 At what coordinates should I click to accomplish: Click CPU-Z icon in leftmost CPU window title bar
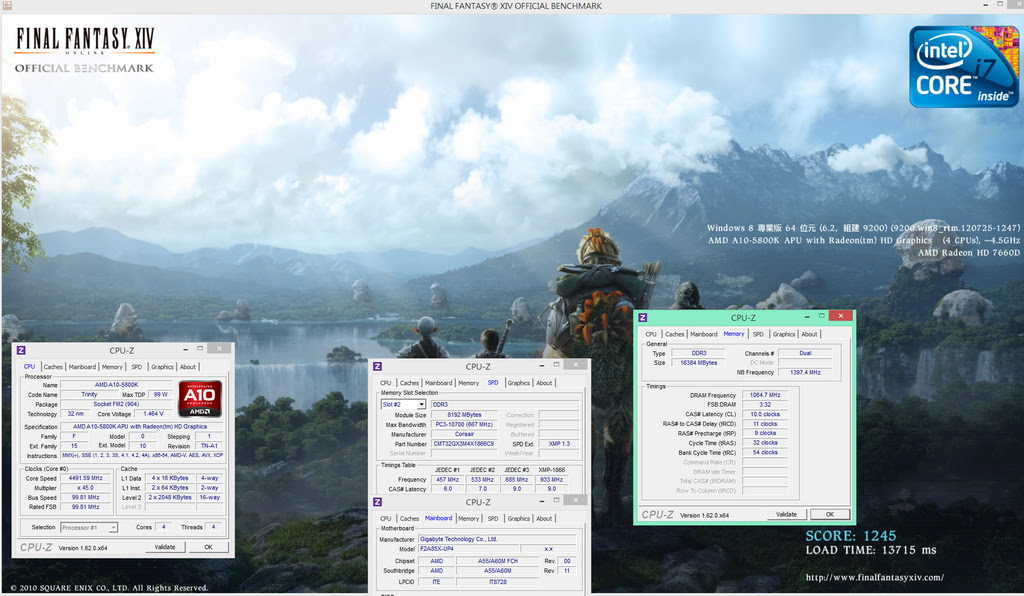(x=21, y=351)
